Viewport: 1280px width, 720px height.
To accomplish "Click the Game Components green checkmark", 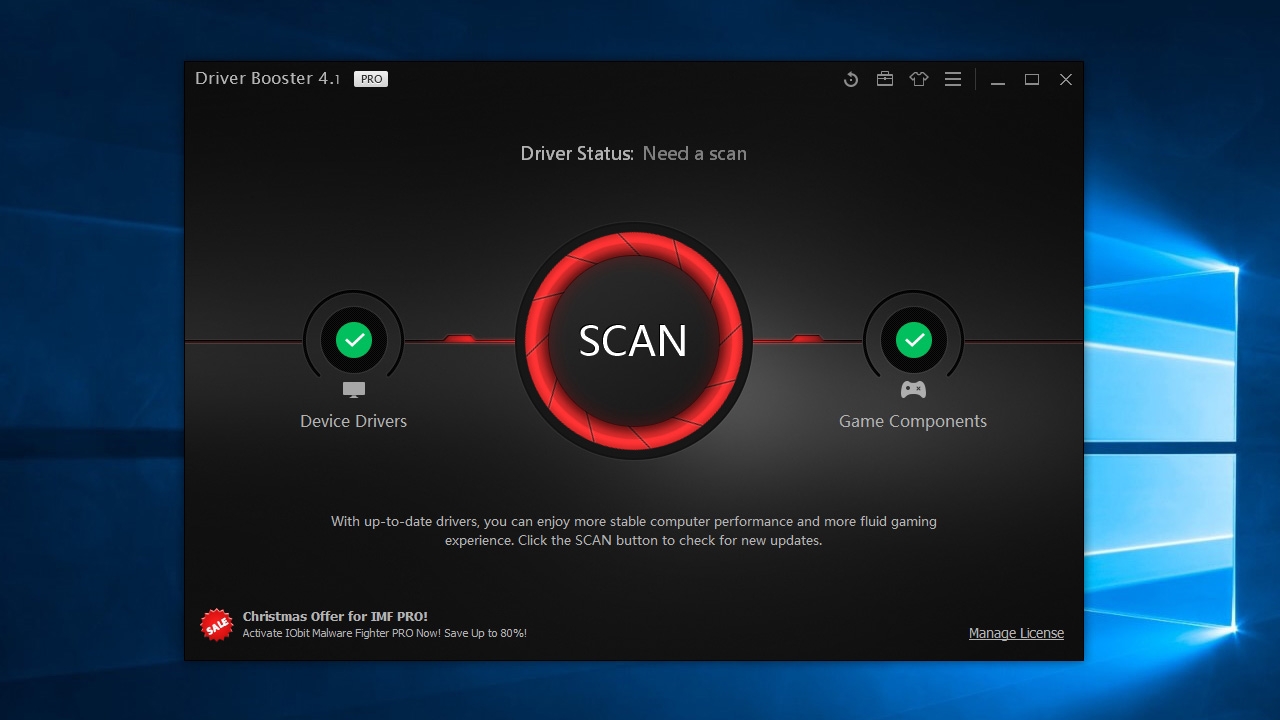I will coord(913,340).
